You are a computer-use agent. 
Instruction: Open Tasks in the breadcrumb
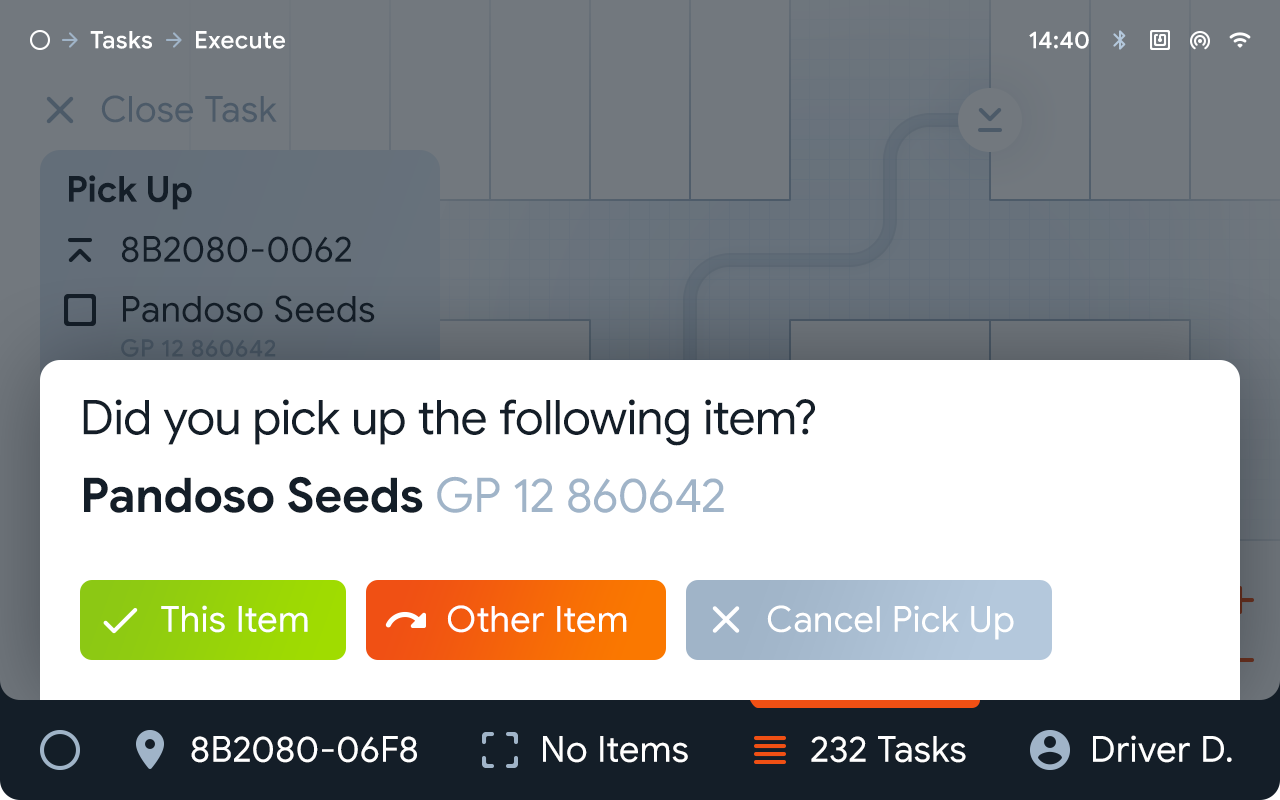[121, 40]
